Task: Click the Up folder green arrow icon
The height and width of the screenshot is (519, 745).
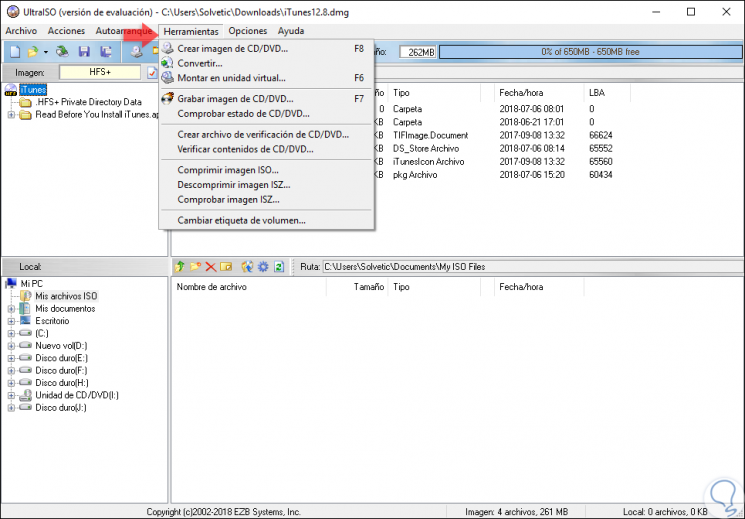Action: tap(180, 267)
